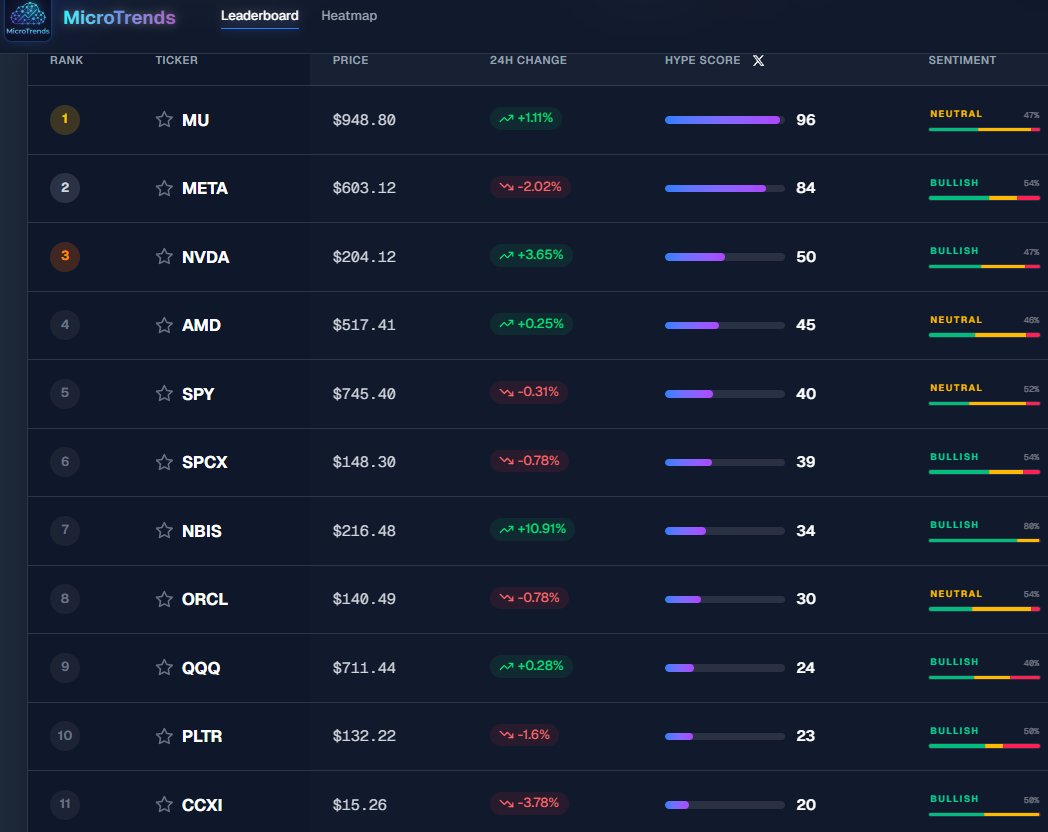Switch to the Leaderboard tab
This screenshot has width=1048, height=832.
tap(260, 16)
